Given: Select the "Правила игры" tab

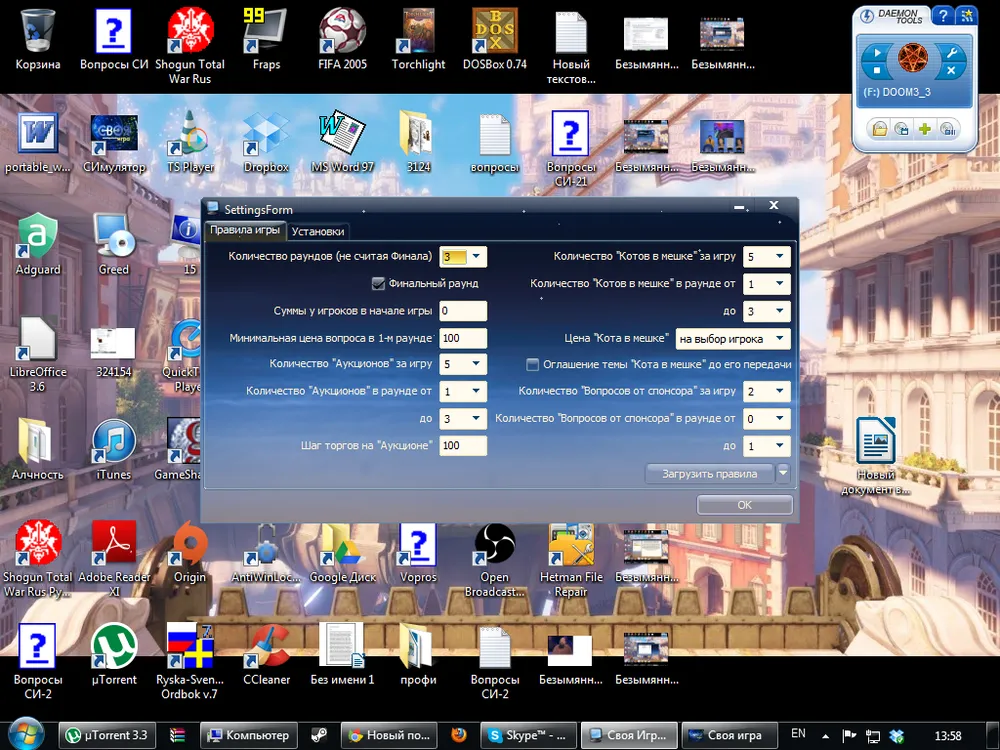Looking at the screenshot, I should (x=245, y=230).
